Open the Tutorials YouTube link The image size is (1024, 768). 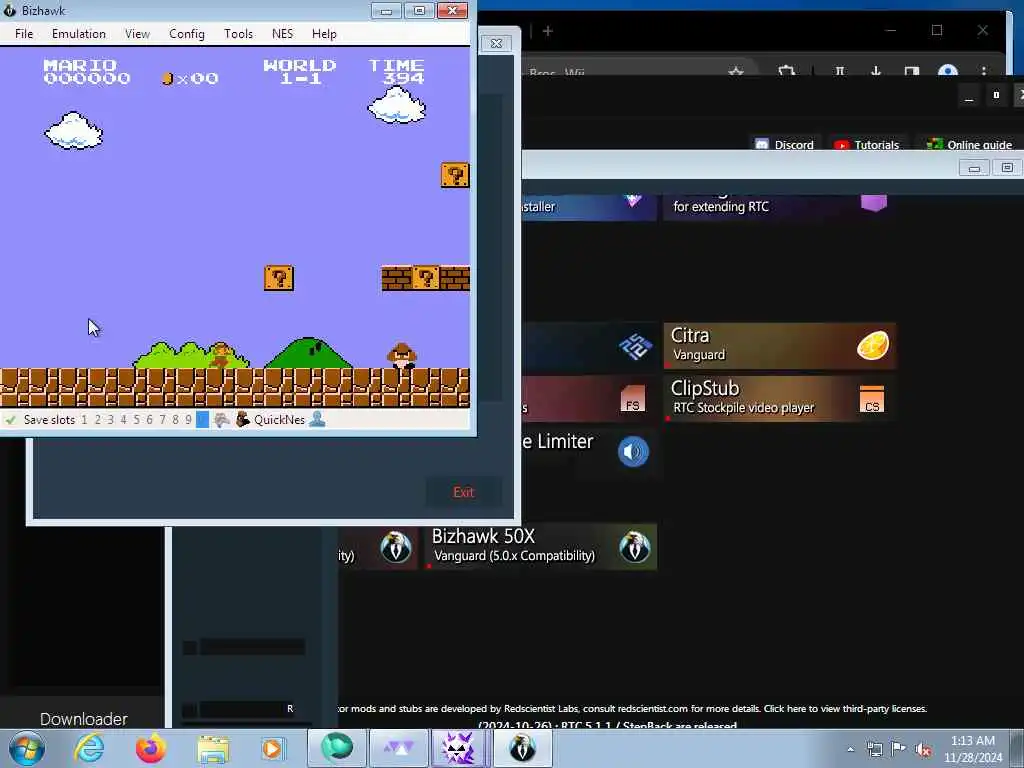(x=867, y=144)
